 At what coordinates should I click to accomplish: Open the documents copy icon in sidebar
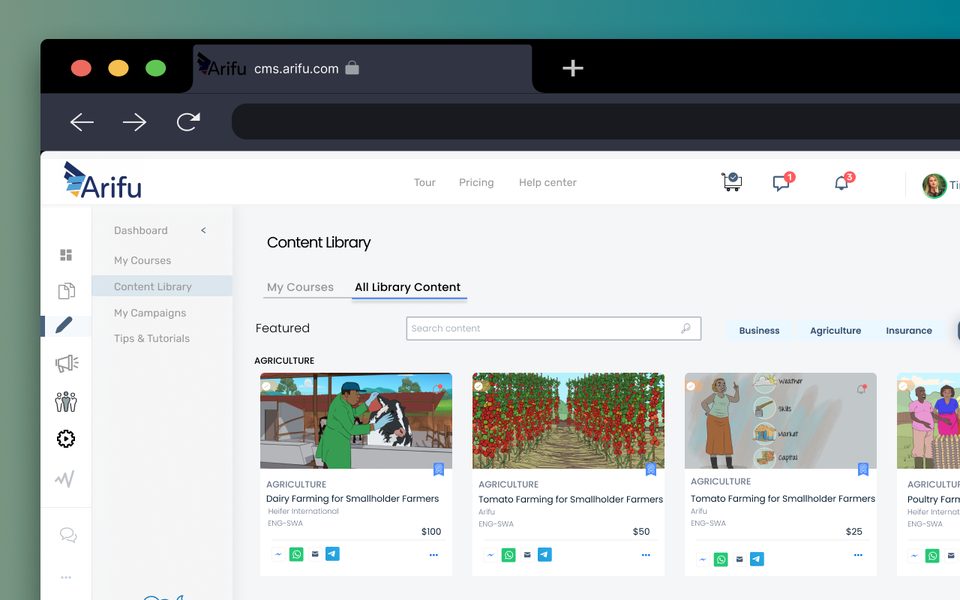[x=66, y=291]
